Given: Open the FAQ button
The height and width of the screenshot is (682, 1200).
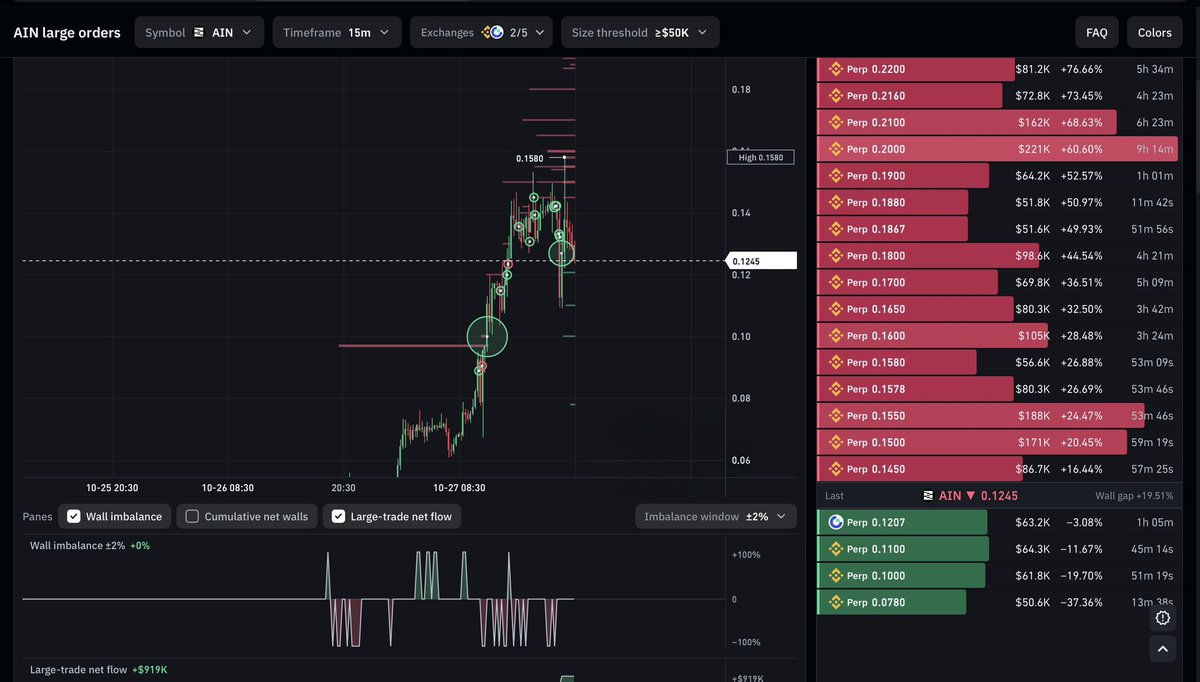Looking at the screenshot, I should (1097, 33).
